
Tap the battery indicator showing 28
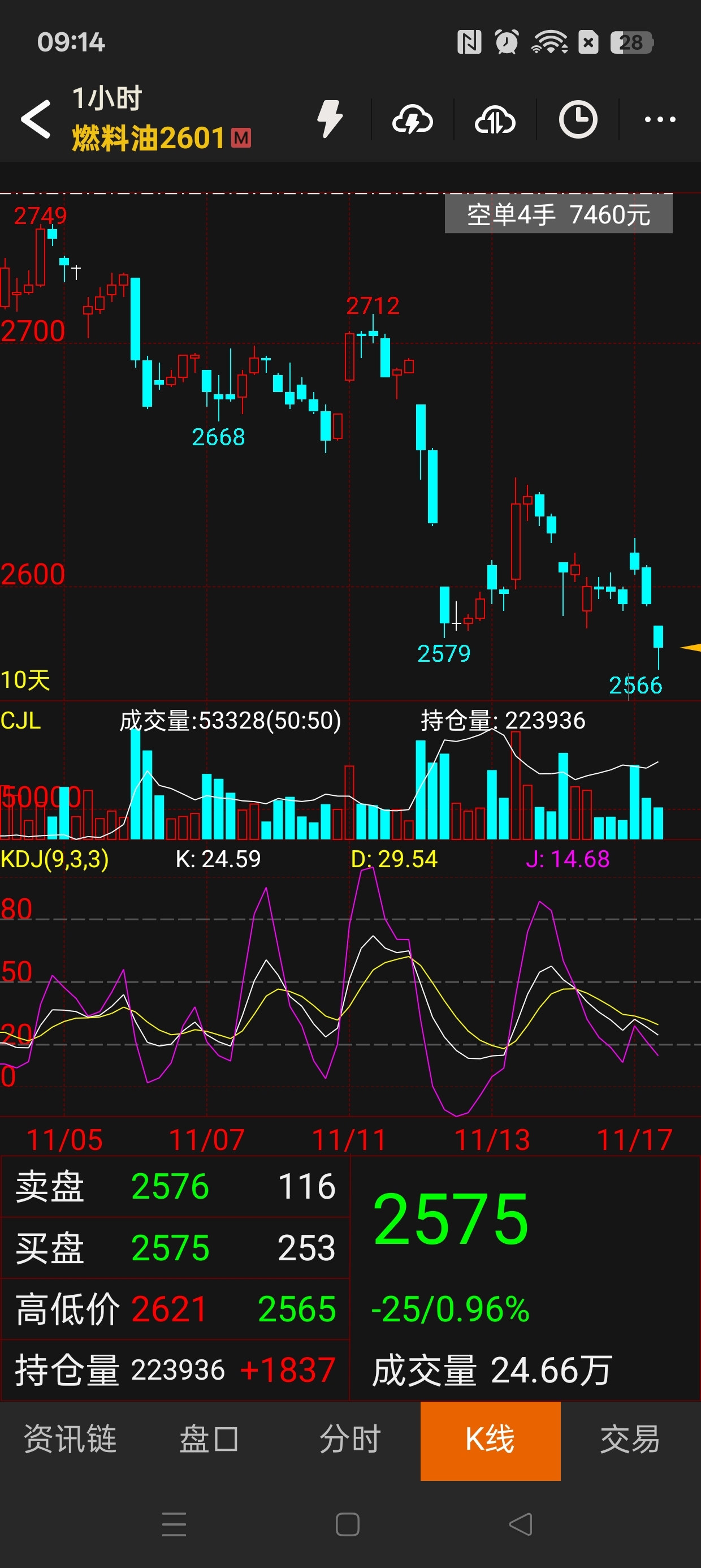point(631,42)
